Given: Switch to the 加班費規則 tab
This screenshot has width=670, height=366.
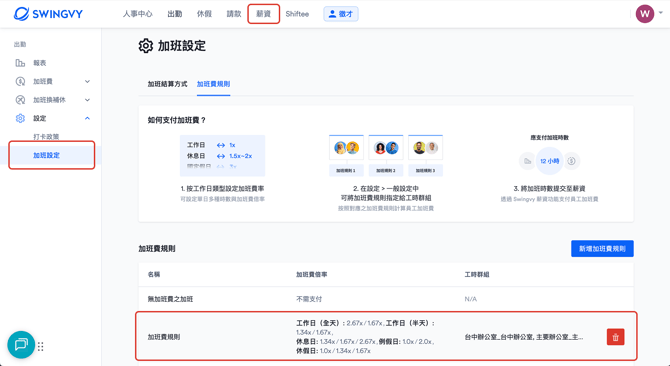Looking at the screenshot, I should click(213, 84).
